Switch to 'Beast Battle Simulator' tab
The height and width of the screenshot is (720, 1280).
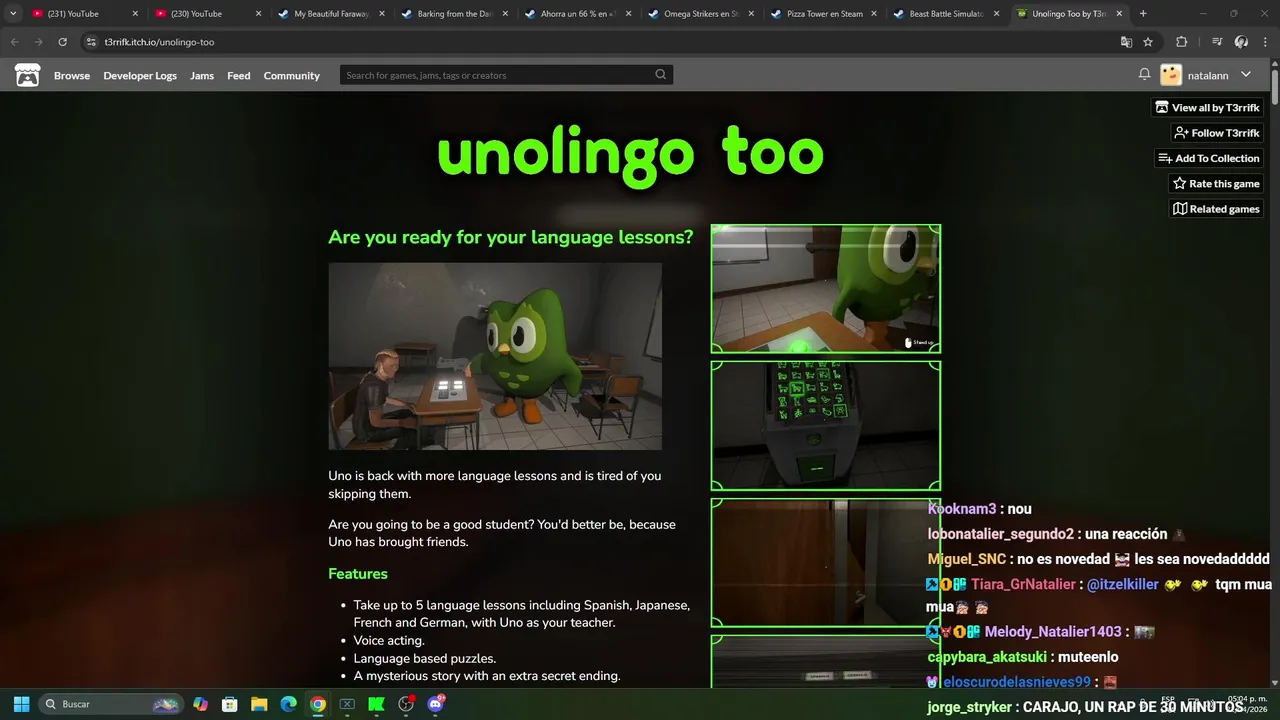pyautogui.click(x=946, y=14)
